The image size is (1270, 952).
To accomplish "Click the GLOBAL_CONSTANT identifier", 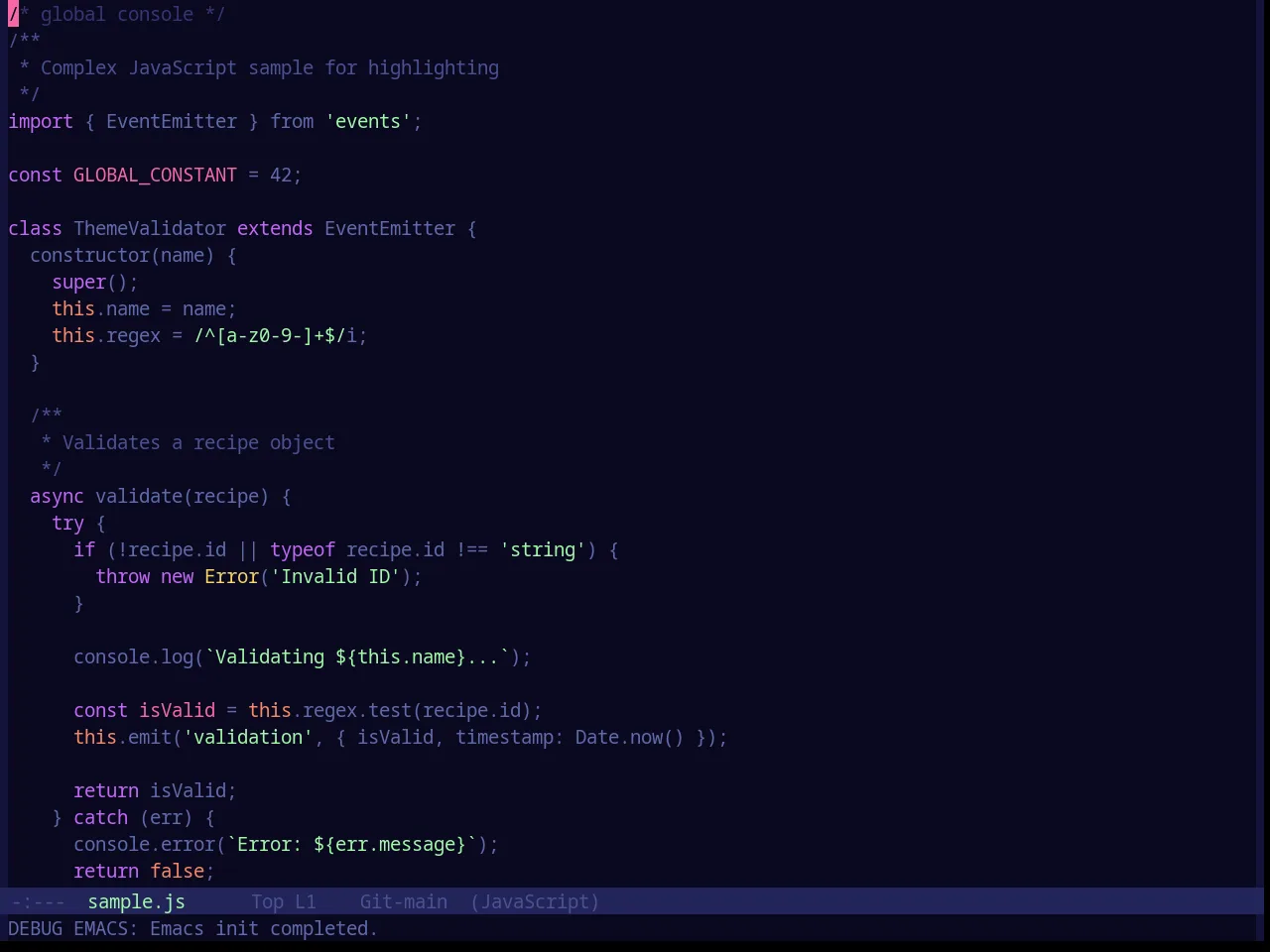I will [155, 175].
